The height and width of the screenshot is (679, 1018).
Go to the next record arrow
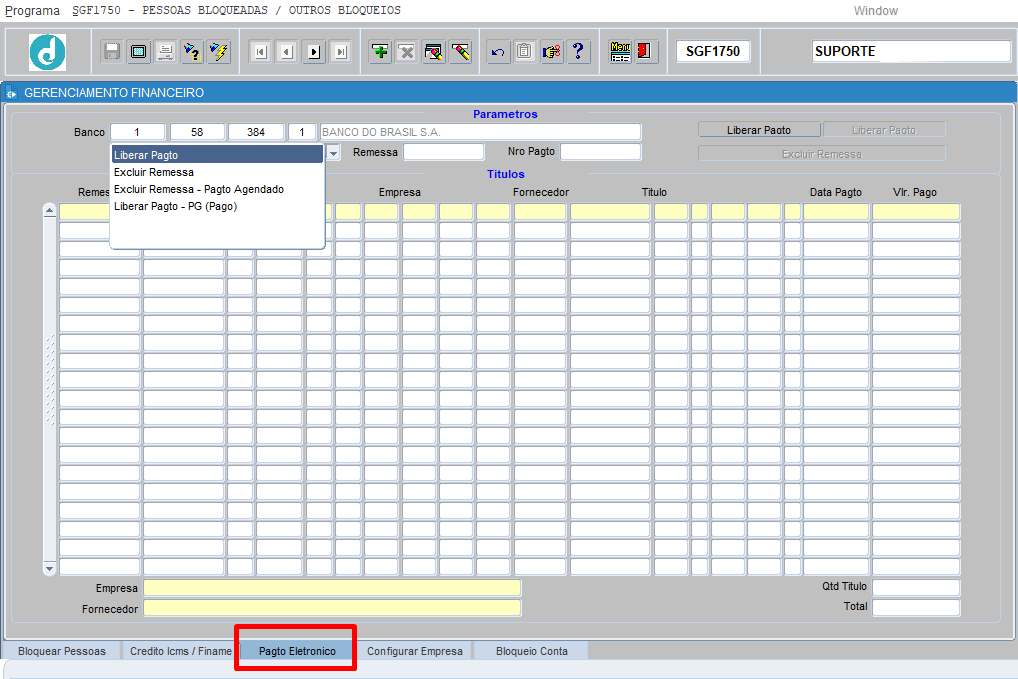[x=314, y=52]
